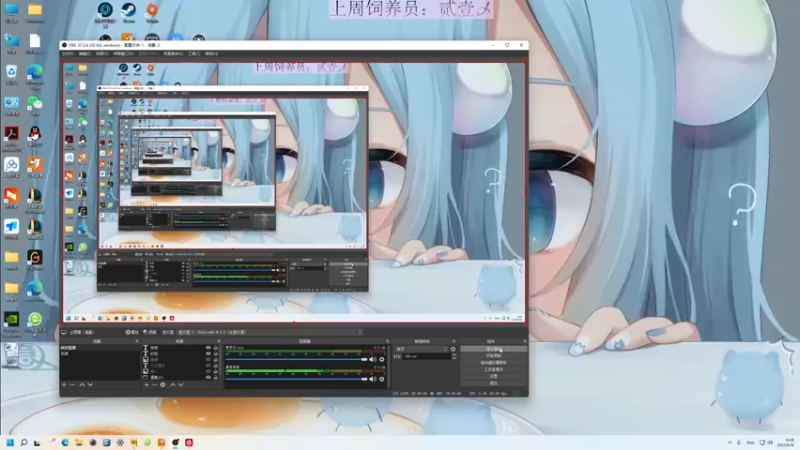Open settings gear for the top mixer channel
800x450 pixels.
[x=382, y=359]
